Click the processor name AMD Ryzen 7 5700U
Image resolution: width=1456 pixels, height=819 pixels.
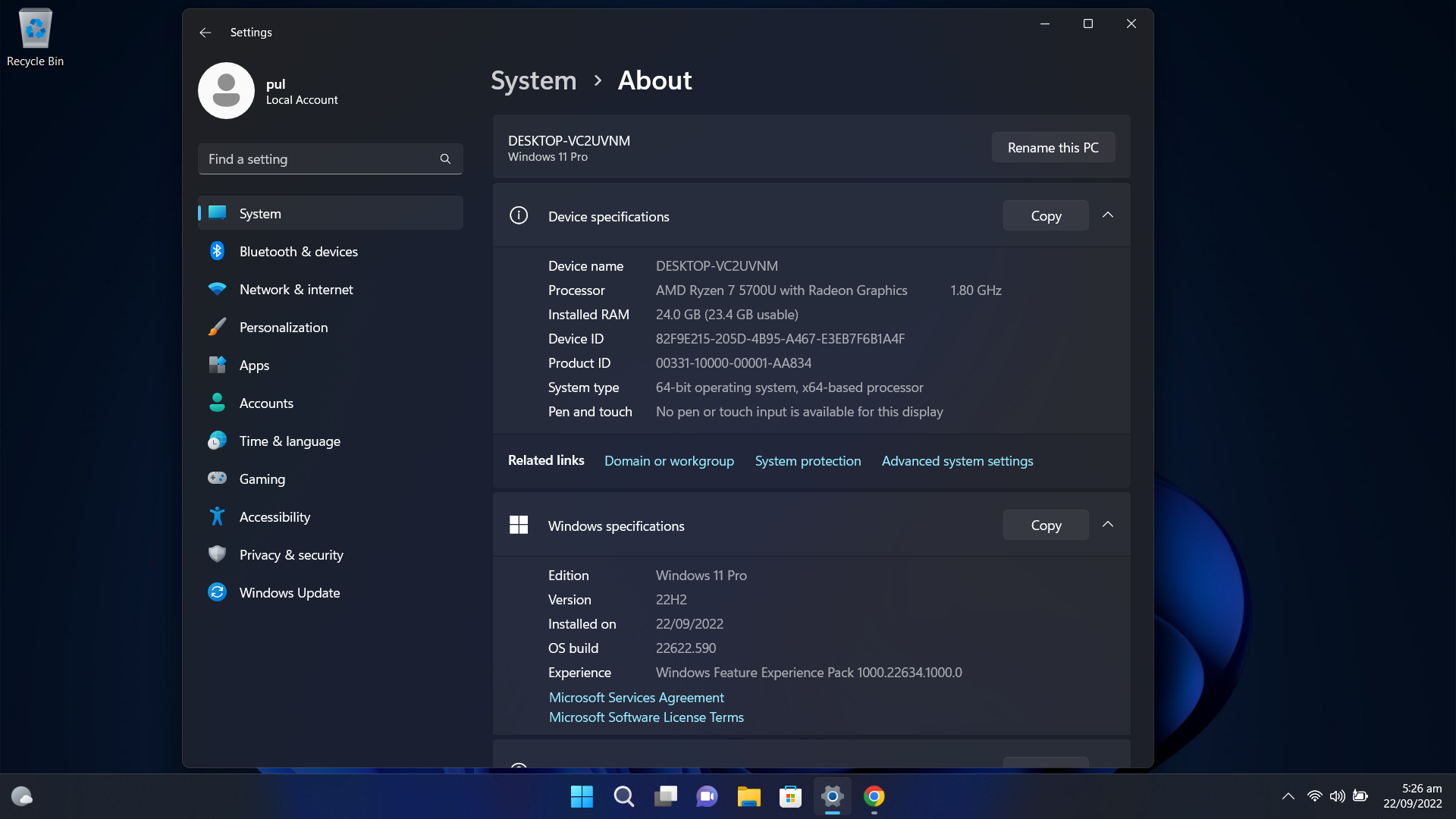pyautogui.click(x=781, y=290)
